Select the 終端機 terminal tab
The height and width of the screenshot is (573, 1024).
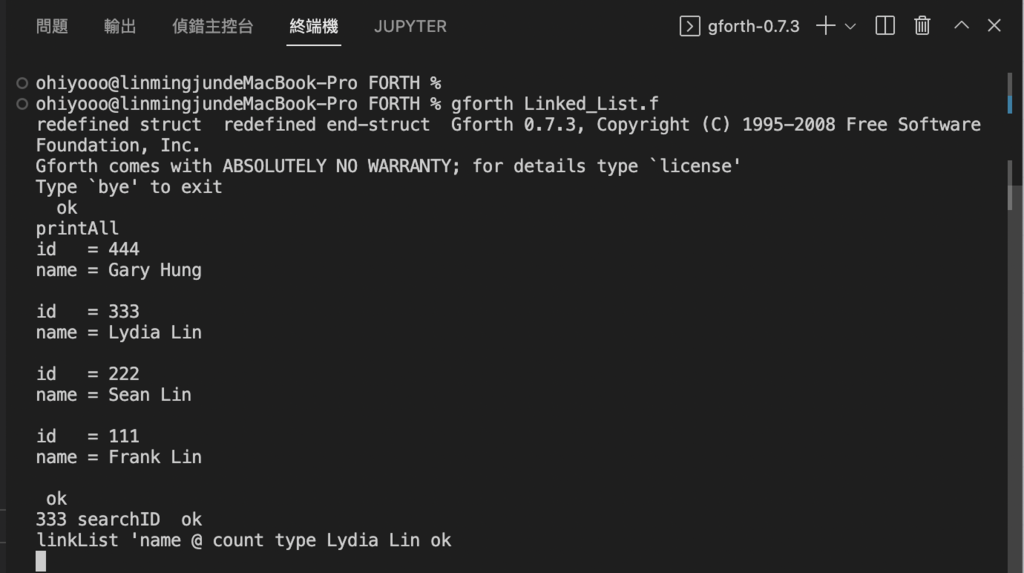pyautogui.click(x=313, y=26)
